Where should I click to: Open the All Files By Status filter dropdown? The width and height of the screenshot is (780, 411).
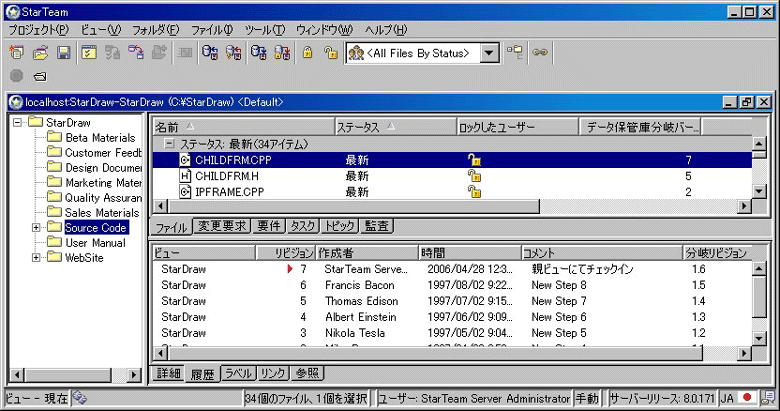(489, 53)
